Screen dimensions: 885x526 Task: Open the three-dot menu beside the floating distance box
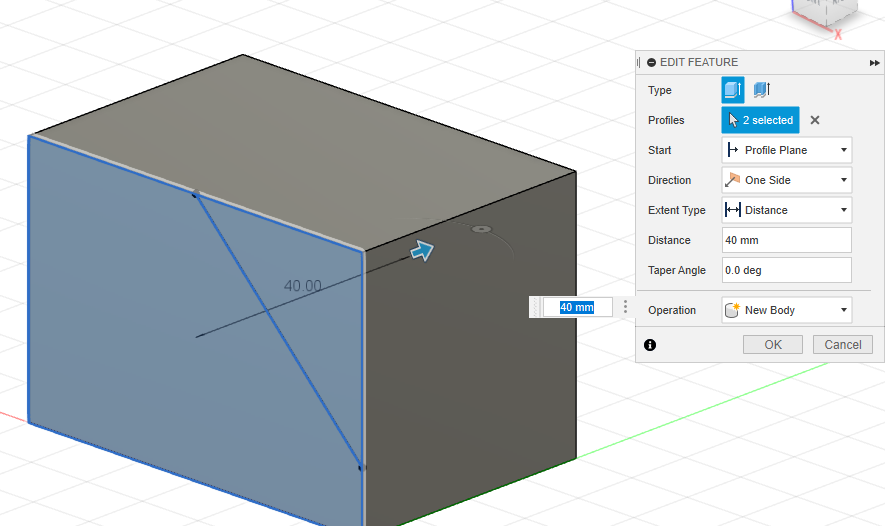pyautogui.click(x=625, y=307)
